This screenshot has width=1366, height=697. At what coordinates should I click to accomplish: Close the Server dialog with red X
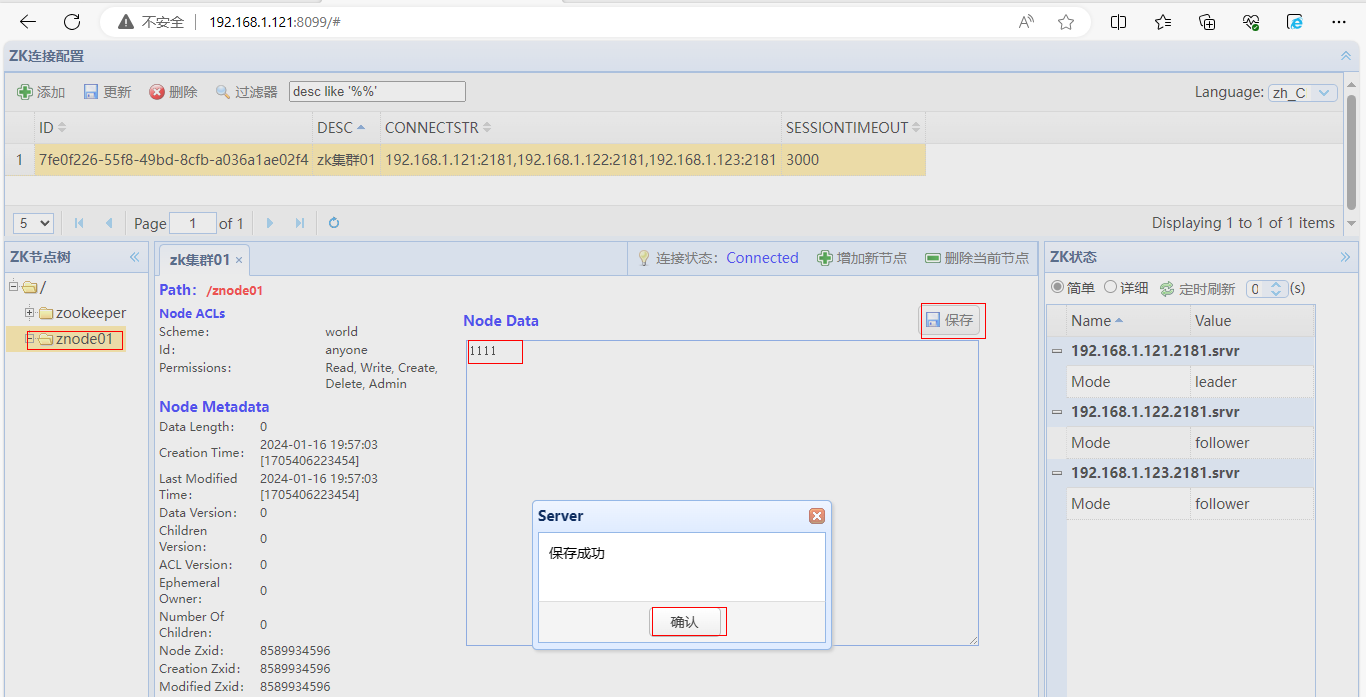click(x=817, y=516)
